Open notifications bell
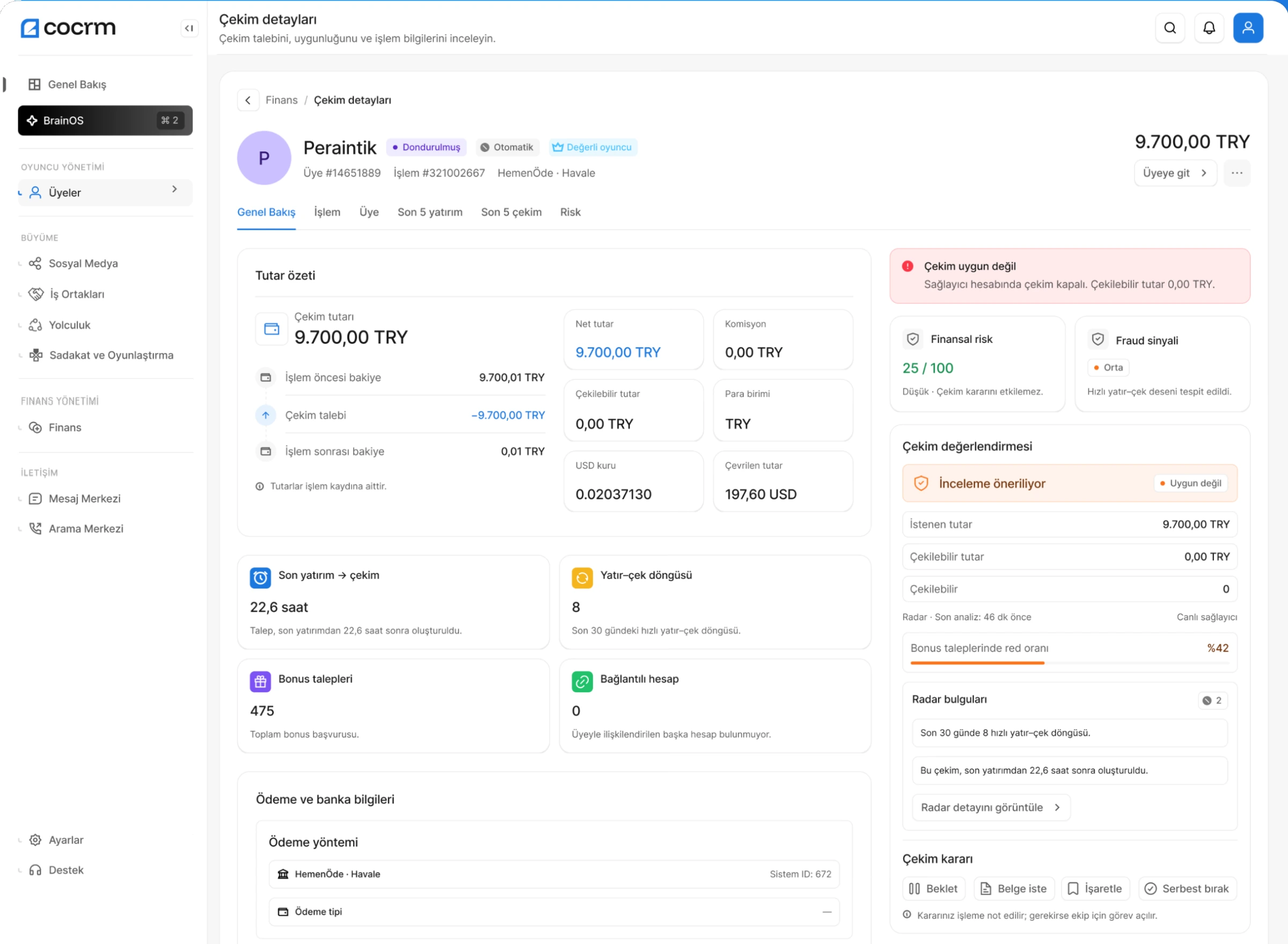1288x944 pixels. [x=1209, y=28]
